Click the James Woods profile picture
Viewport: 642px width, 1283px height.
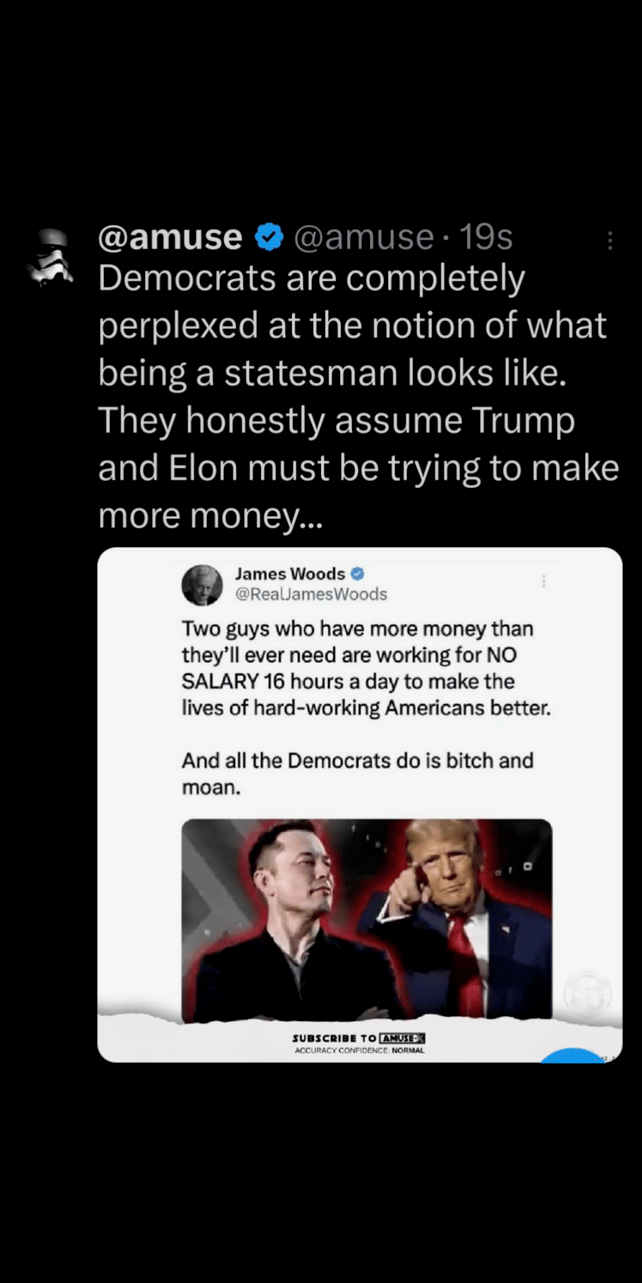point(202,585)
